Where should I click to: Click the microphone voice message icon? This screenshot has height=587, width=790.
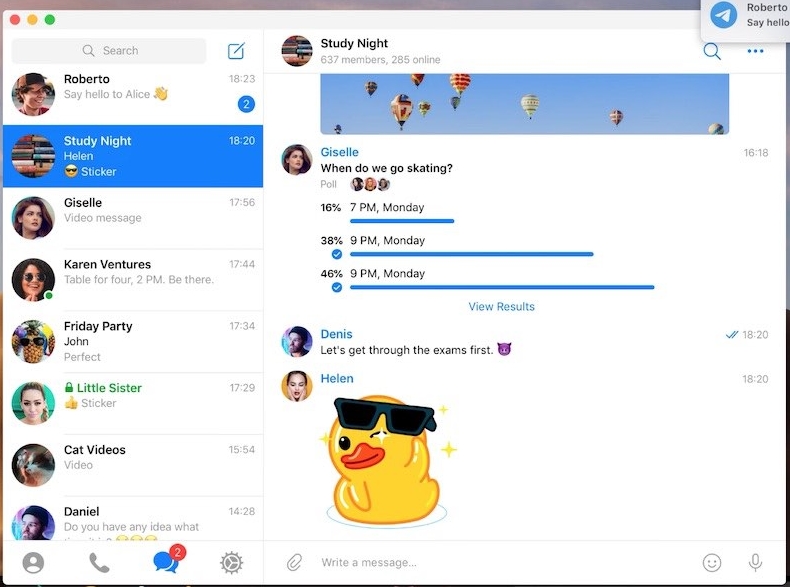click(755, 563)
